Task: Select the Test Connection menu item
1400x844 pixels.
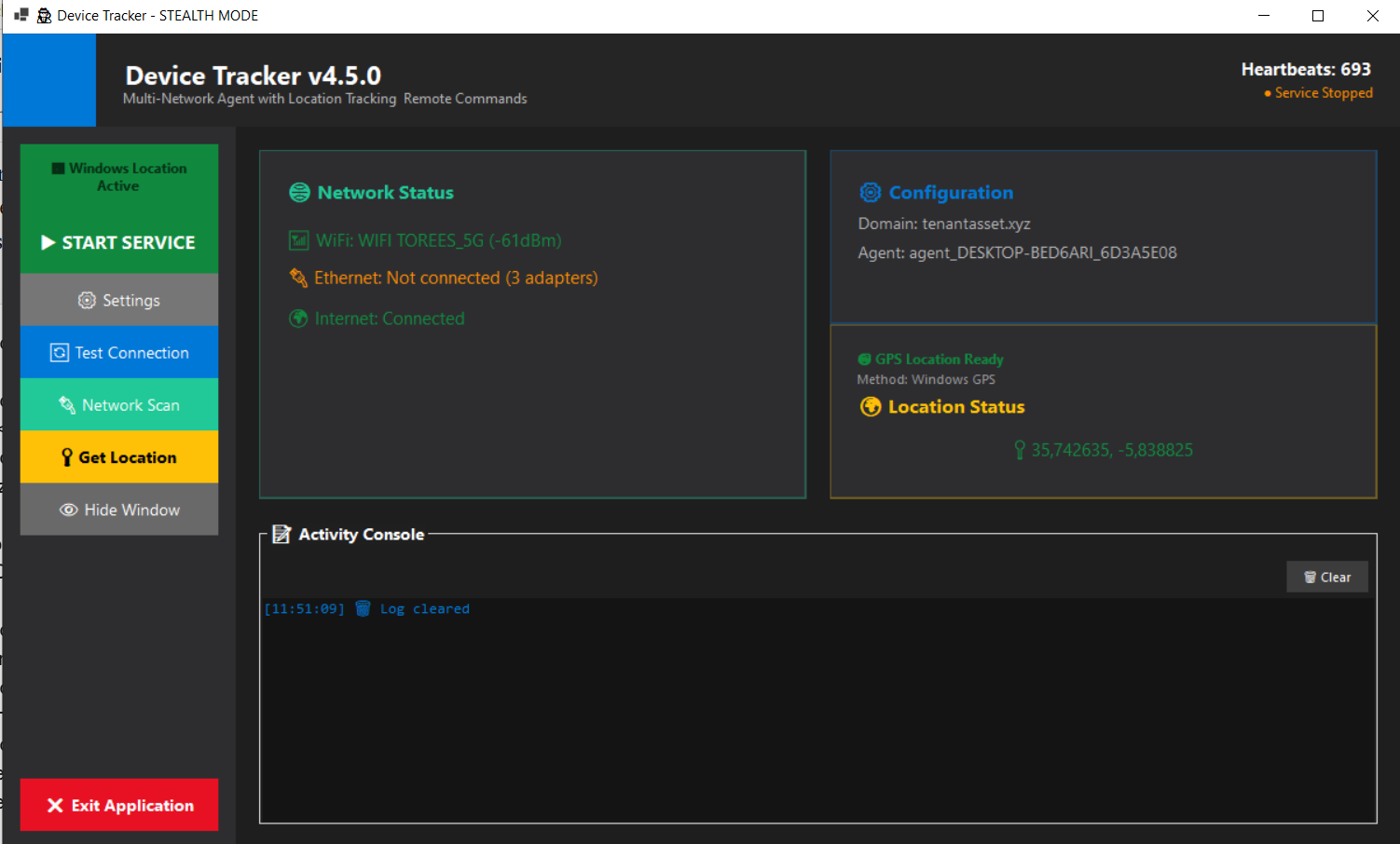Action: (x=118, y=352)
